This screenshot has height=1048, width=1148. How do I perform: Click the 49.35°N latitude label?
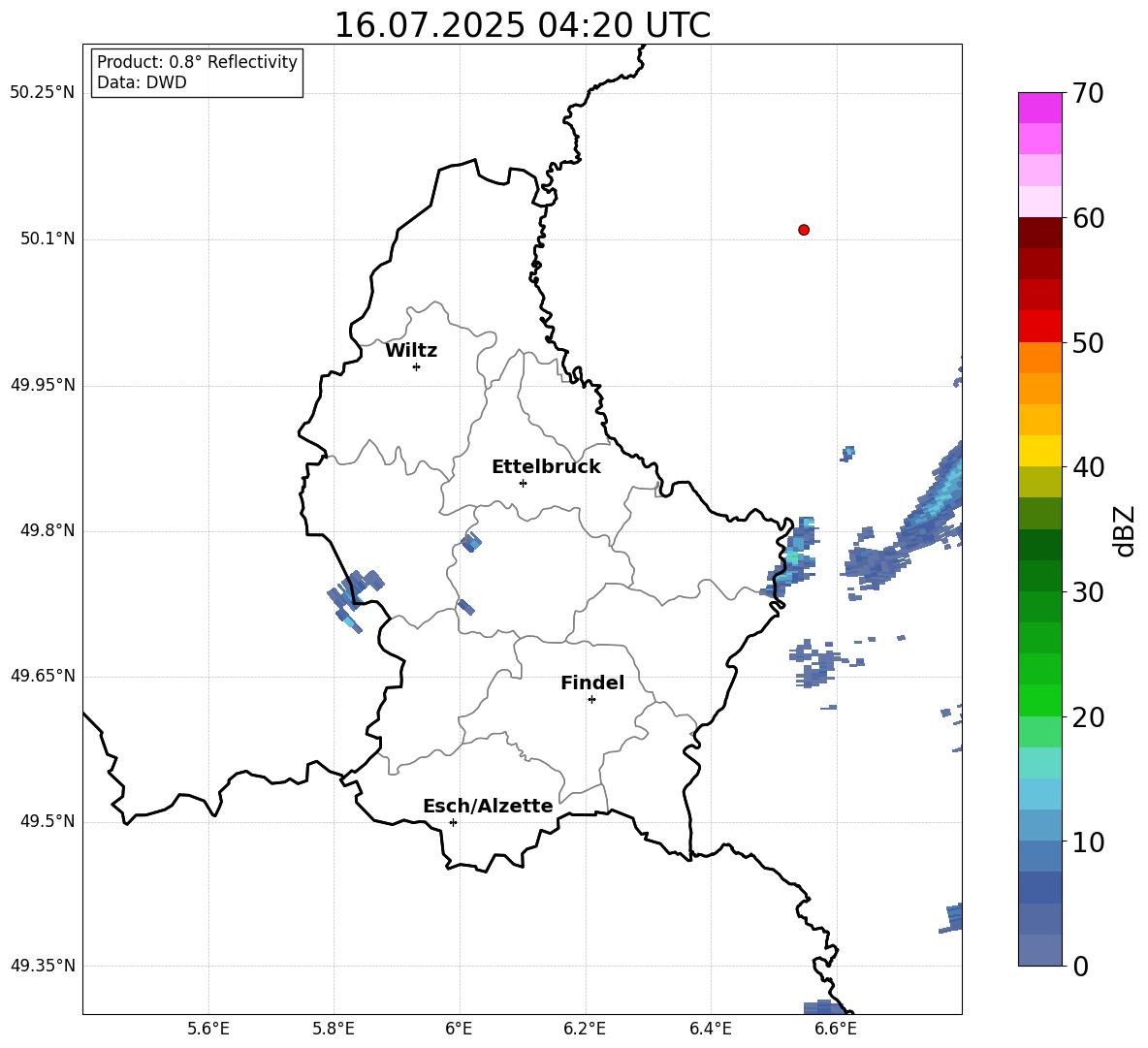tap(43, 966)
